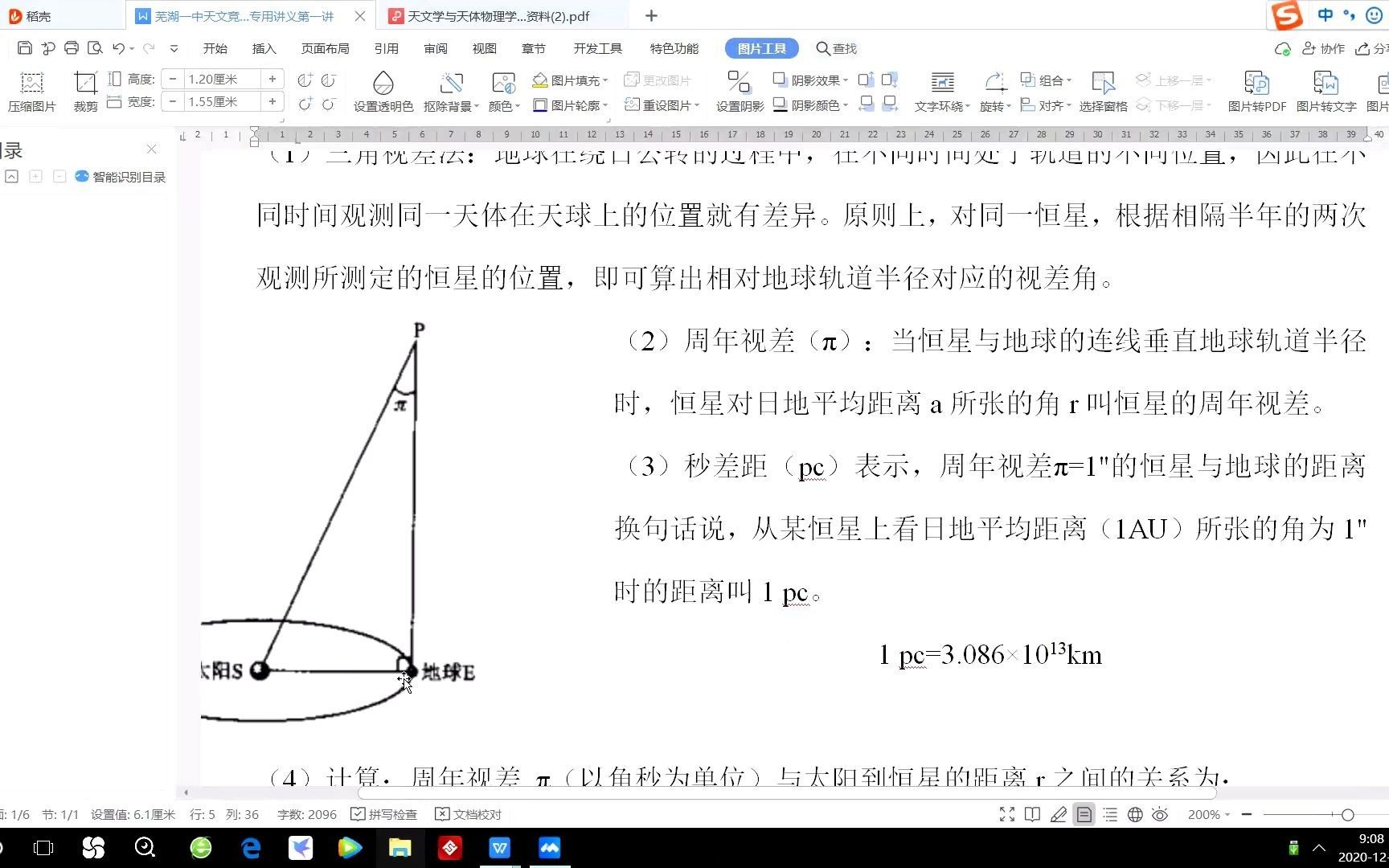The height and width of the screenshot is (868, 1389).
Task: Click the cloud sync status icon
Action: coord(1283,49)
